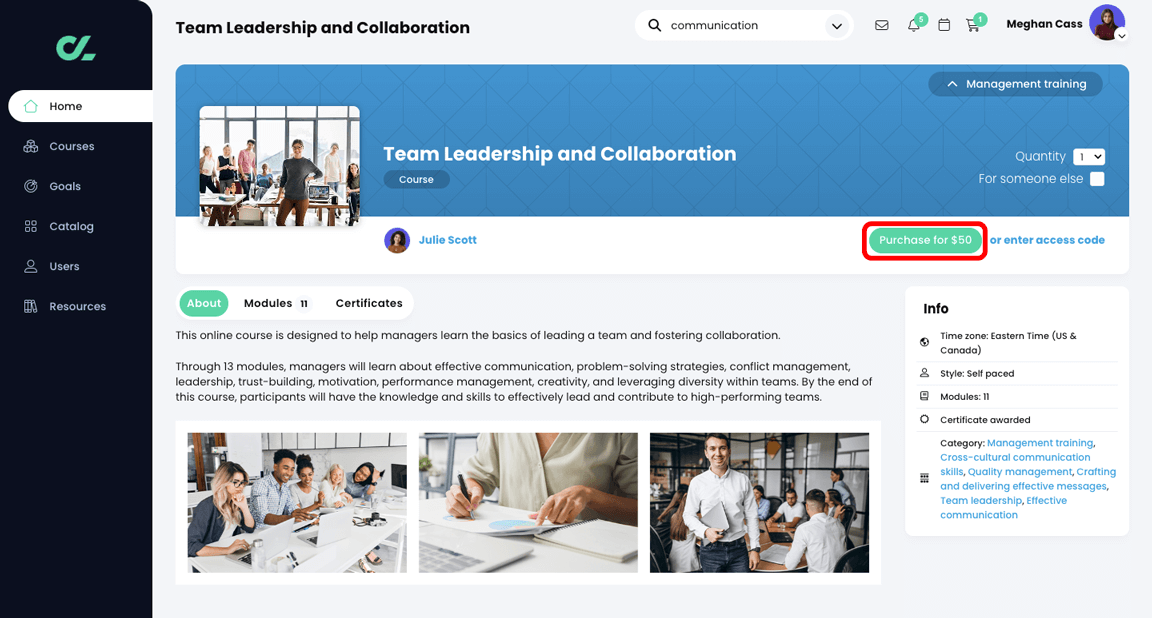
Task: Click the or enter access code link
Action: tap(1047, 240)
